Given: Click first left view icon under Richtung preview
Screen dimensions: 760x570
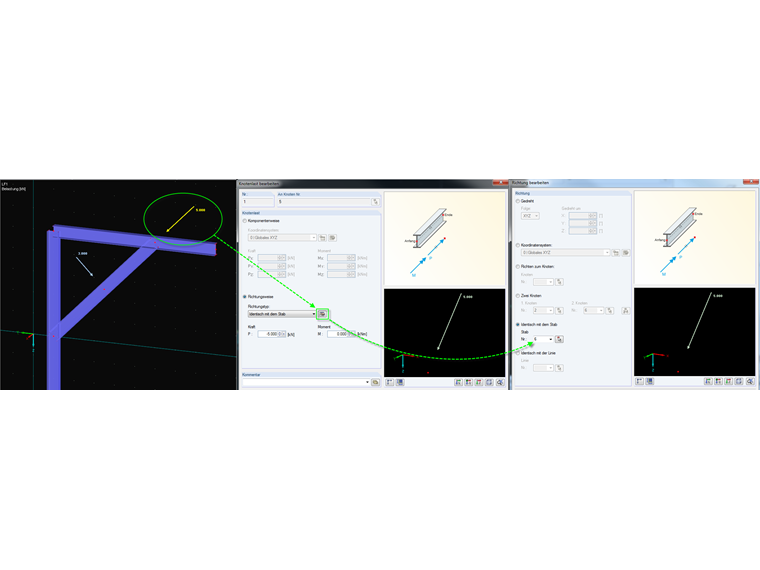Looking at the screenshot, I should [639, 381].
